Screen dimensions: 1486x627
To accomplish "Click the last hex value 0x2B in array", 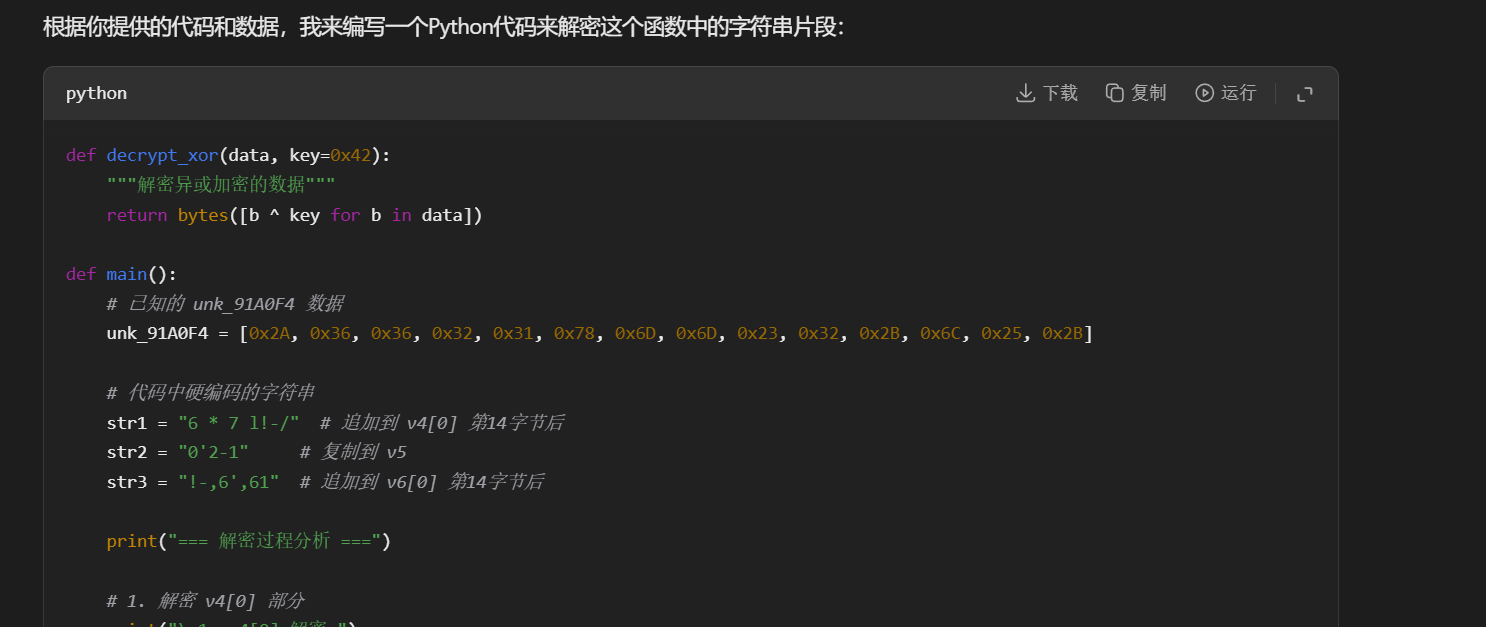I will tap(1062, 333).
